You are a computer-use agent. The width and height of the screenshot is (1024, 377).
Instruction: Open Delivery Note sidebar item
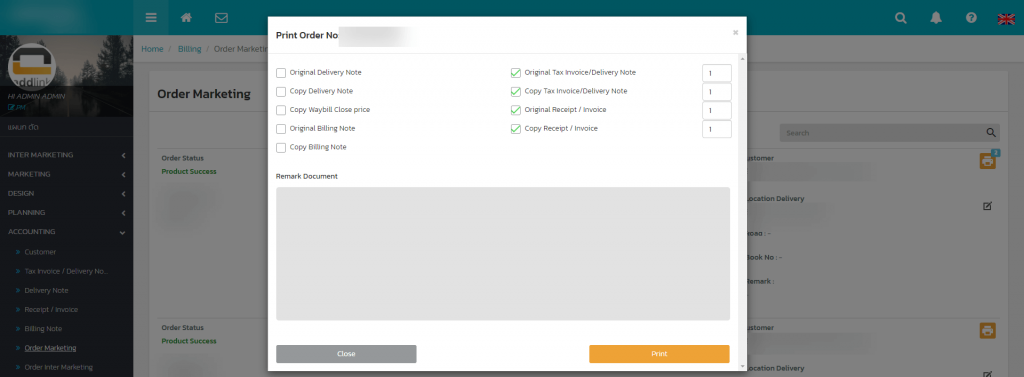point(46,290)
